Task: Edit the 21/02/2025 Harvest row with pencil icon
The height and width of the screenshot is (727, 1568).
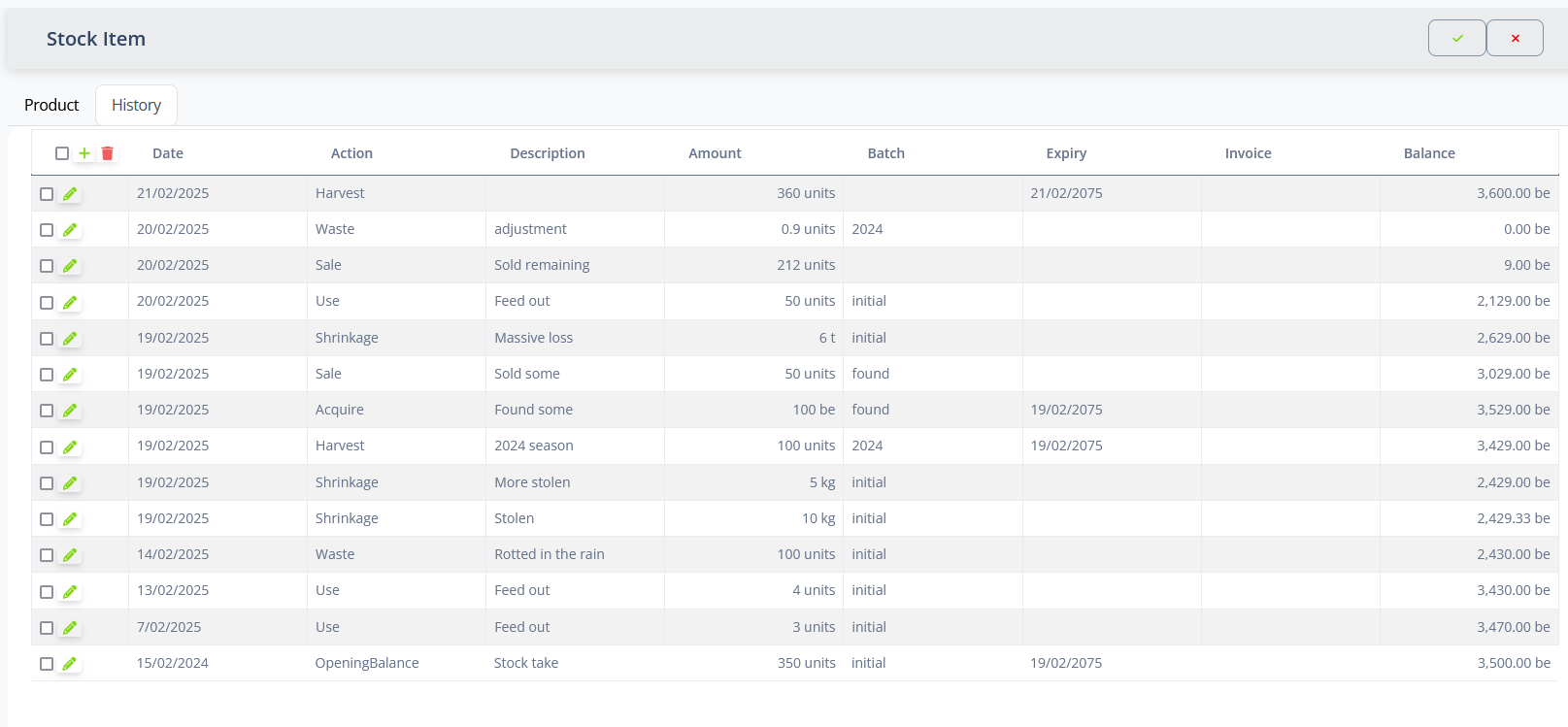Action: coord(70,194)
